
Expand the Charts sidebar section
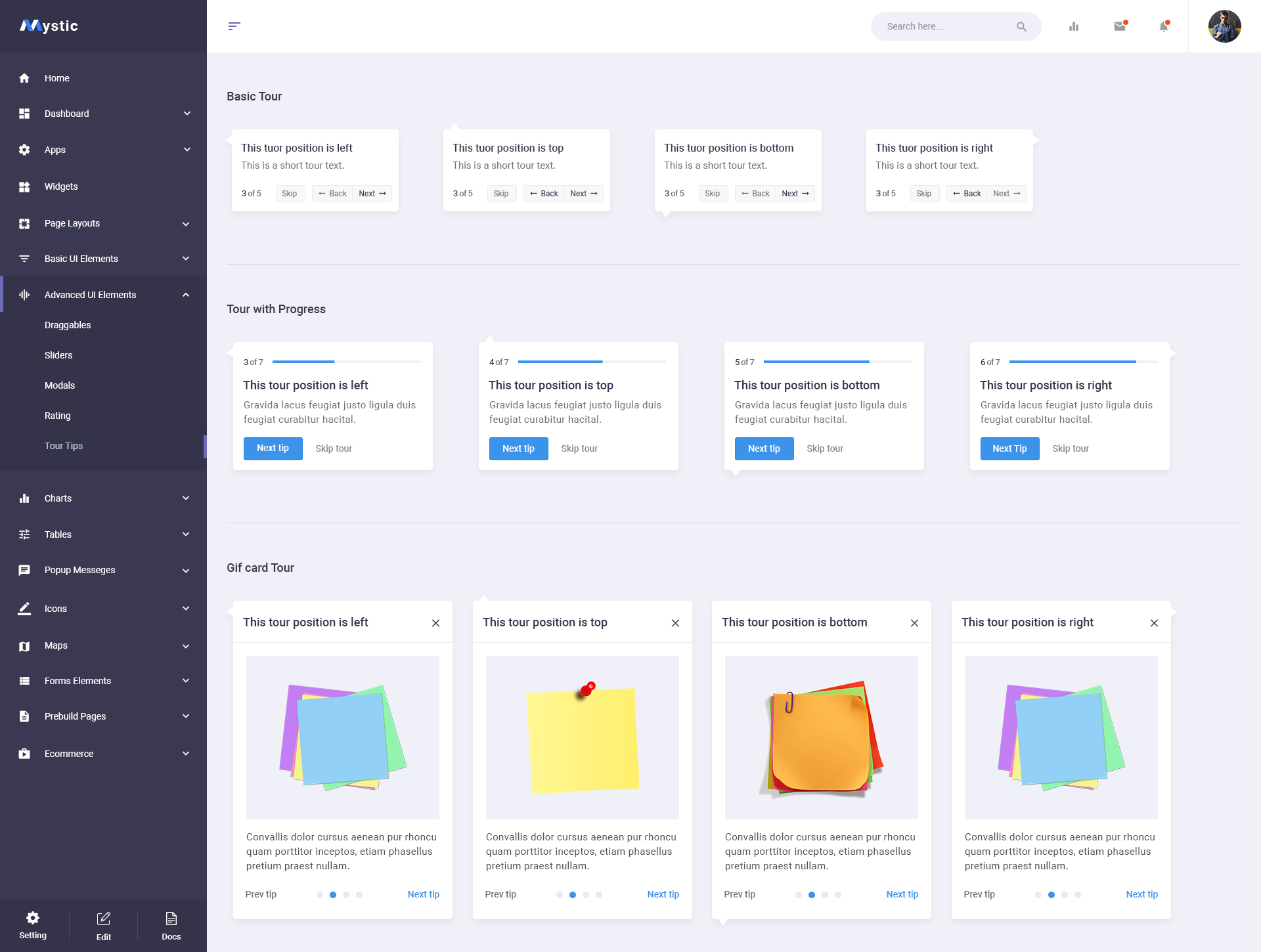click(58, 498)
